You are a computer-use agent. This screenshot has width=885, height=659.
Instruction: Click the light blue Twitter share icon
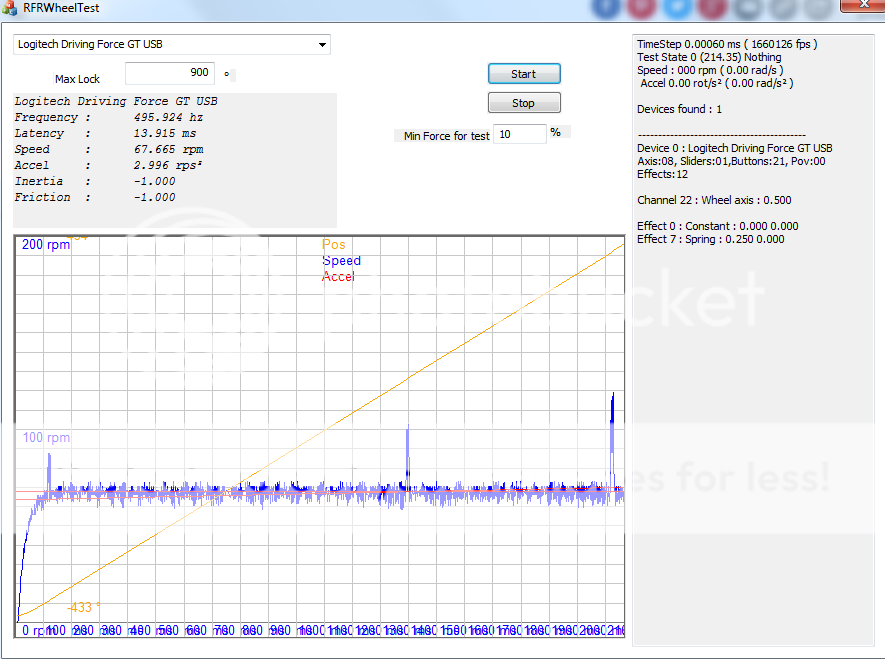pyautogui.click(x=678, y=7)
